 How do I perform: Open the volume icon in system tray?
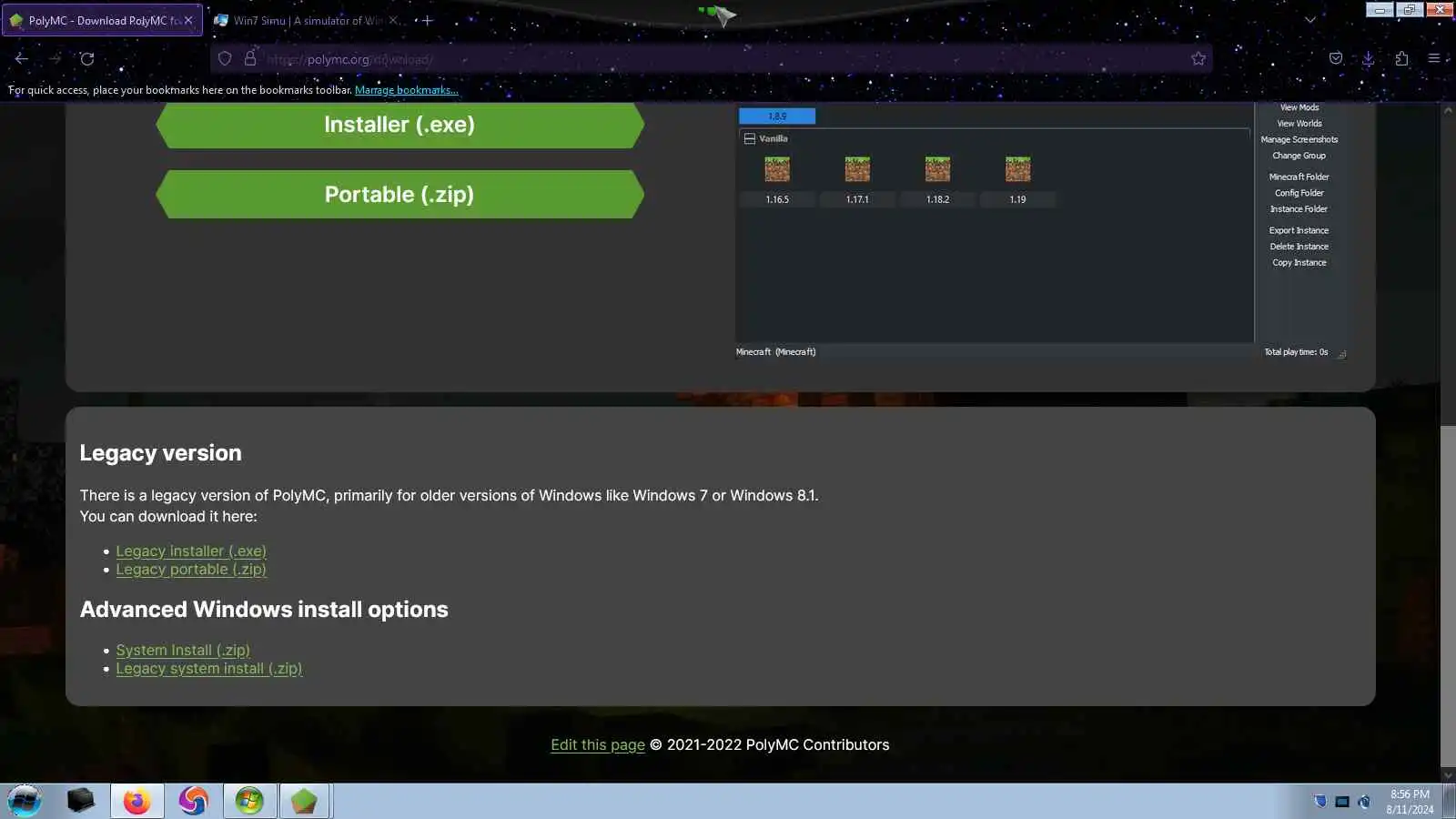coord(1364,802)
